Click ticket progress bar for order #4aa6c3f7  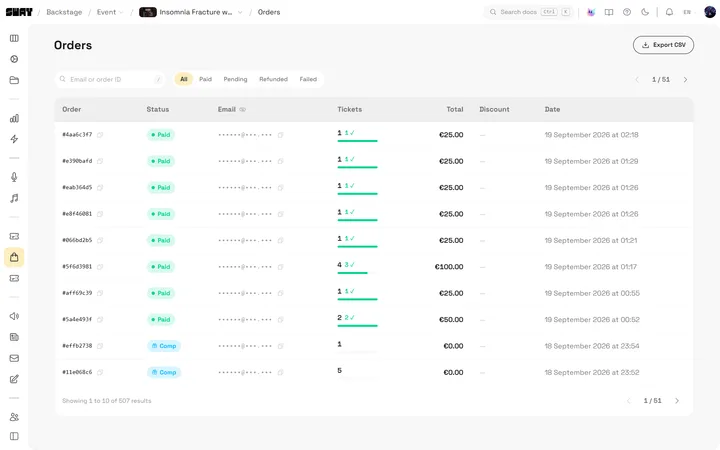[357, 141]
